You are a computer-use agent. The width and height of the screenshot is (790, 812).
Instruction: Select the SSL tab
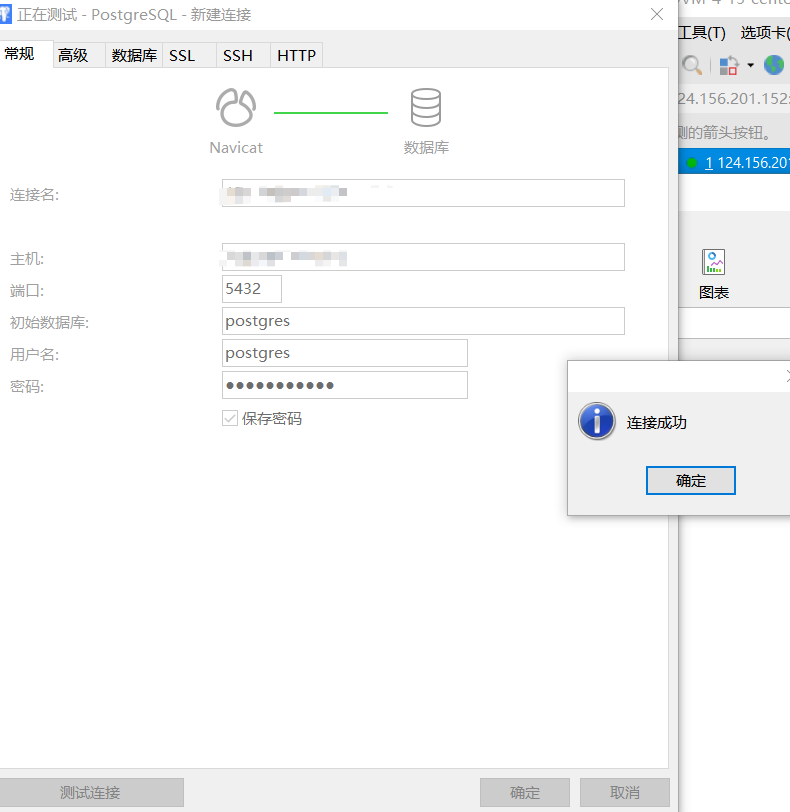189,55
